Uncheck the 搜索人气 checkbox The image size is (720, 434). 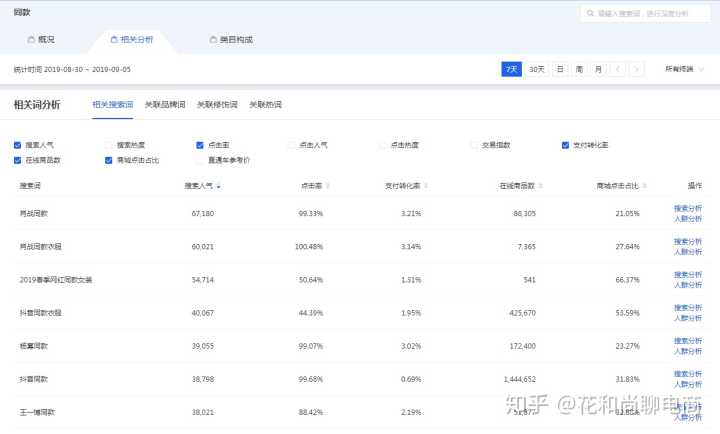(x=17, y=145)
